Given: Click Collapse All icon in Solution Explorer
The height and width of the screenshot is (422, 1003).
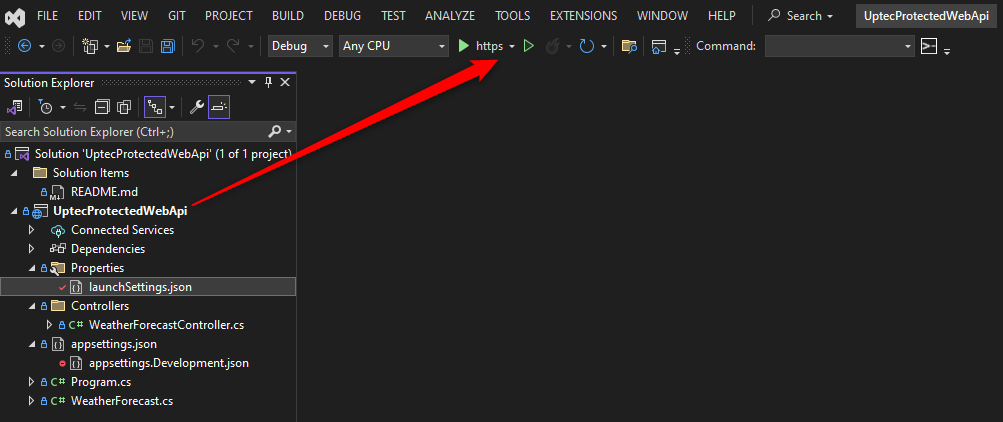Looking at the screenshot, I should pyautogui.click(x=102, y=107).
